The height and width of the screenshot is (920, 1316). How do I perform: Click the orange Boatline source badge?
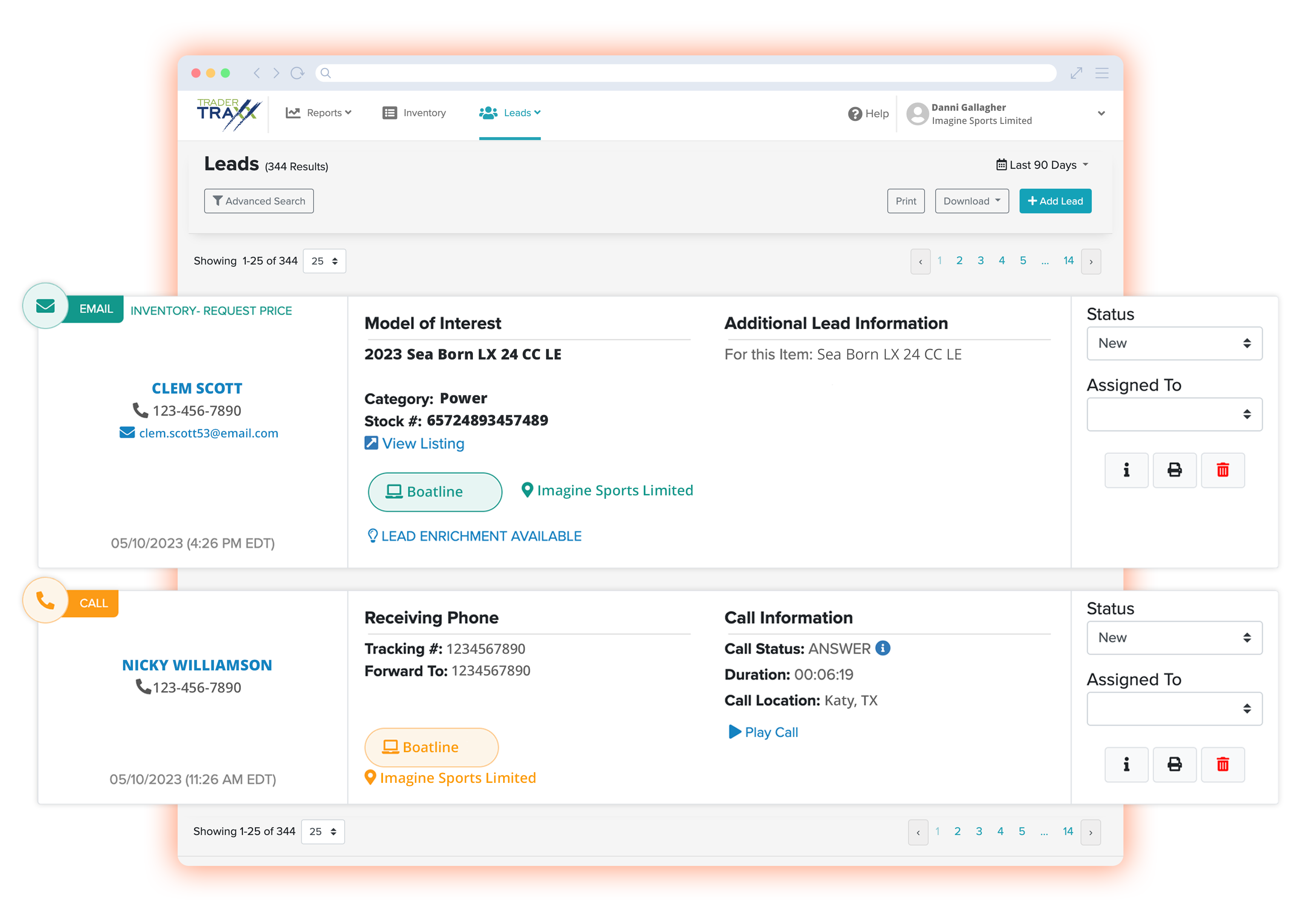(x=432, y=747)
